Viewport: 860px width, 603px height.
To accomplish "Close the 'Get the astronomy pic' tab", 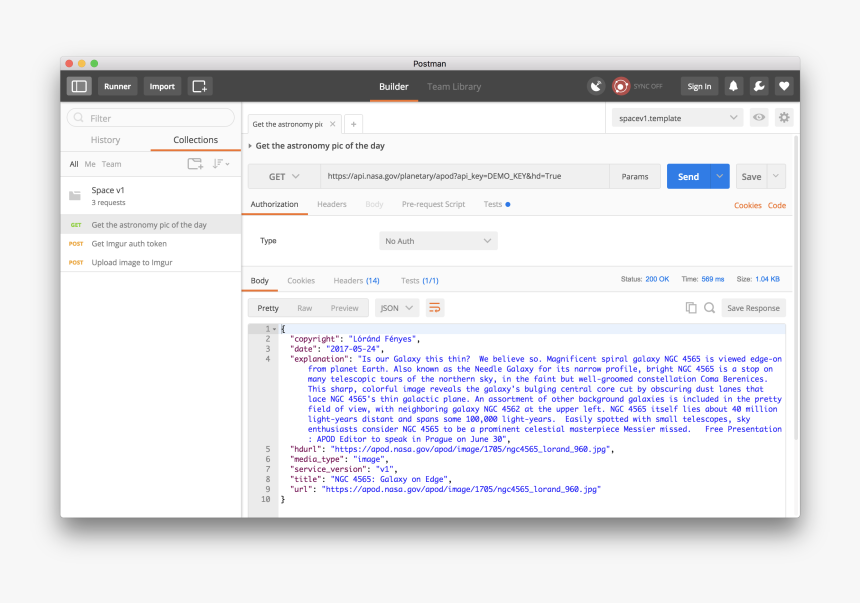I will coord(332,124).
